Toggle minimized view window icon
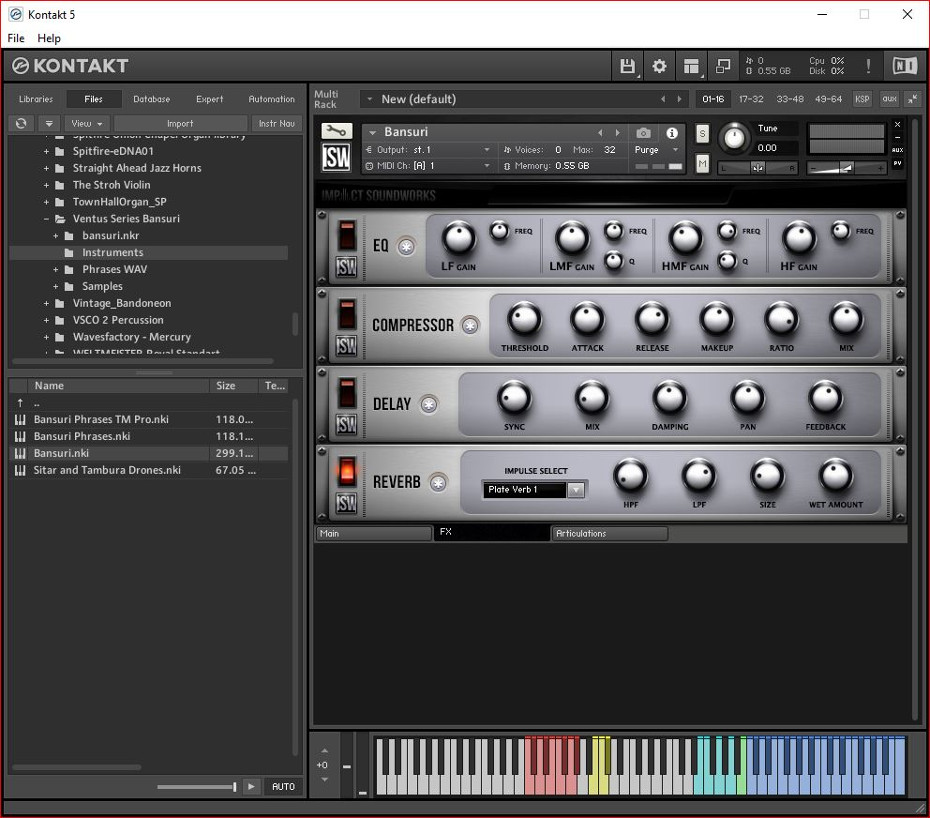The image size is (930, 818). pos(723,66)
